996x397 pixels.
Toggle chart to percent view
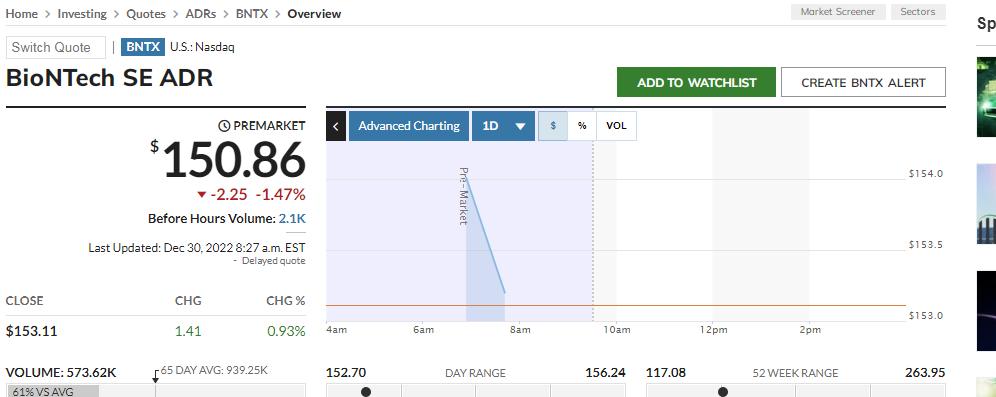tap(582, 126)
